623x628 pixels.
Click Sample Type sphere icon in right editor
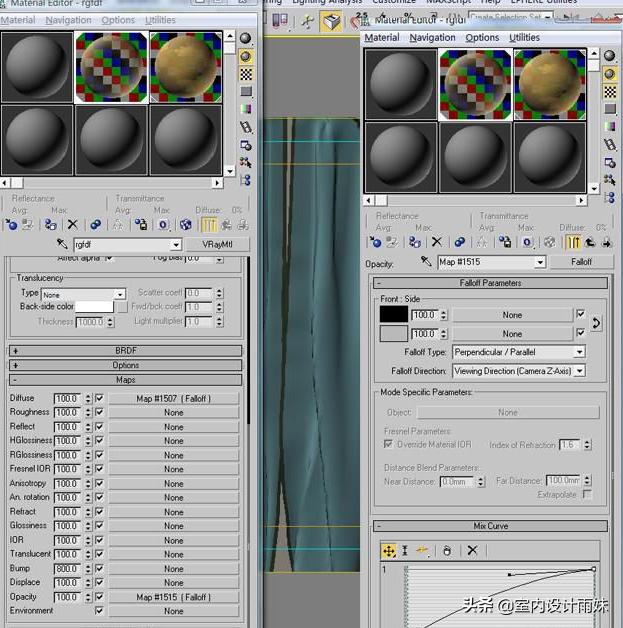[x=610, y=56]
